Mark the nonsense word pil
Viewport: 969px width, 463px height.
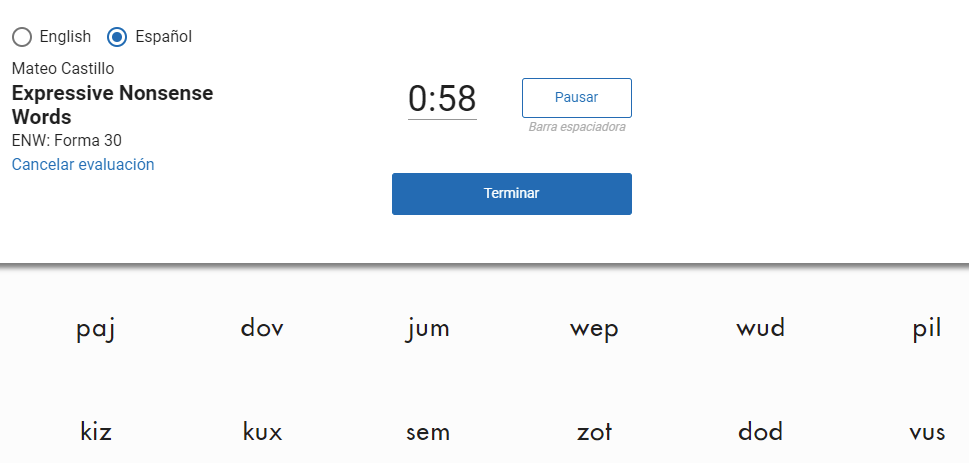pyautogui.click(x=927, y=328)
